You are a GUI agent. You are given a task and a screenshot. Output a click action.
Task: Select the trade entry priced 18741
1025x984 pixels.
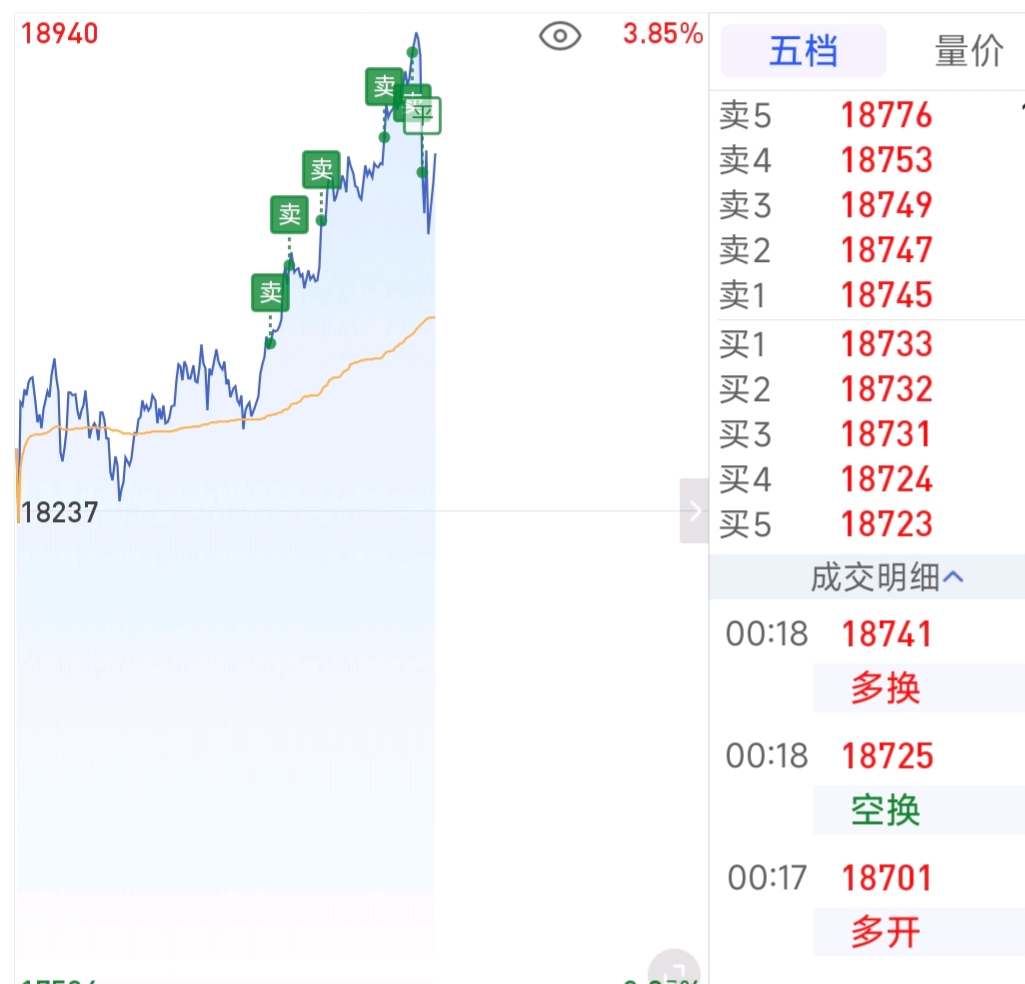pos(886,634)
